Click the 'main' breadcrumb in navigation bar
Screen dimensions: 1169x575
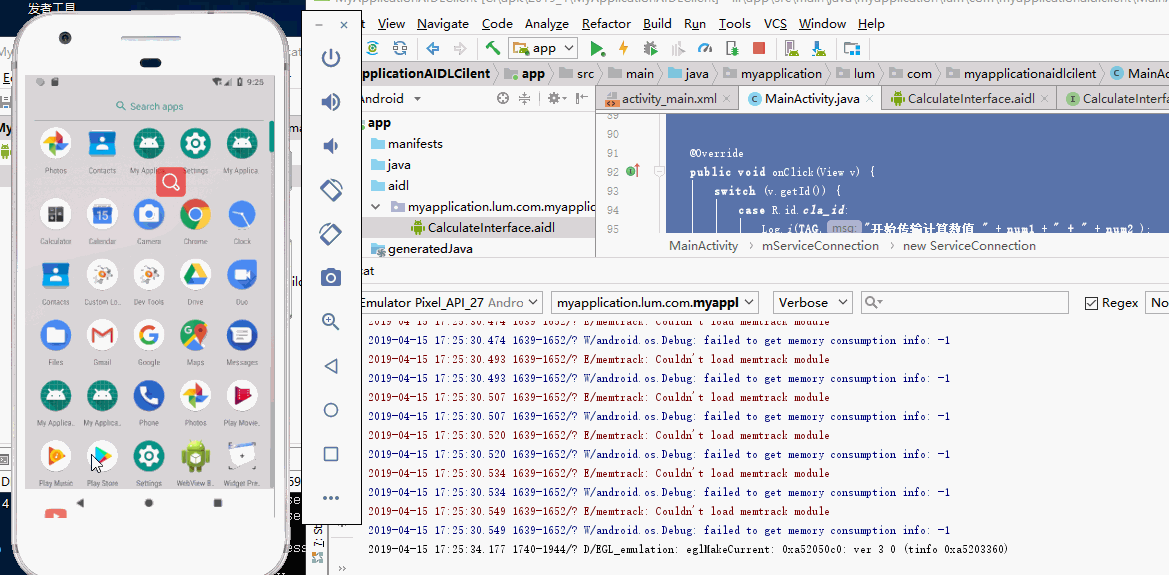(631, 74)
